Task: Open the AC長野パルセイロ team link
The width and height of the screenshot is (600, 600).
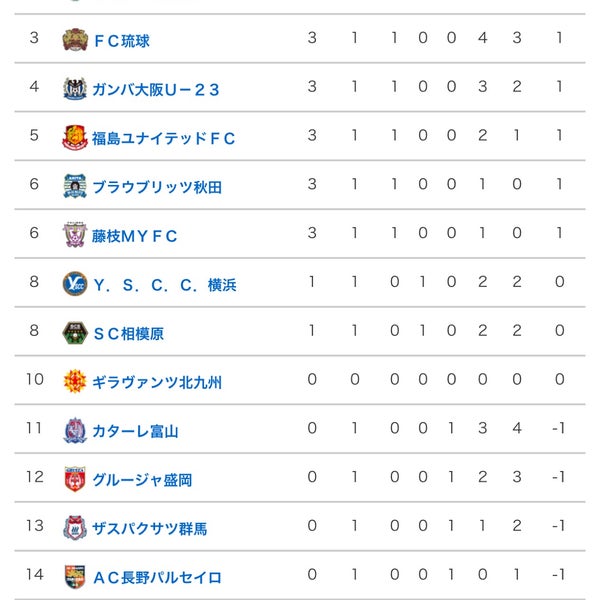Action: [x=157, y=578]
